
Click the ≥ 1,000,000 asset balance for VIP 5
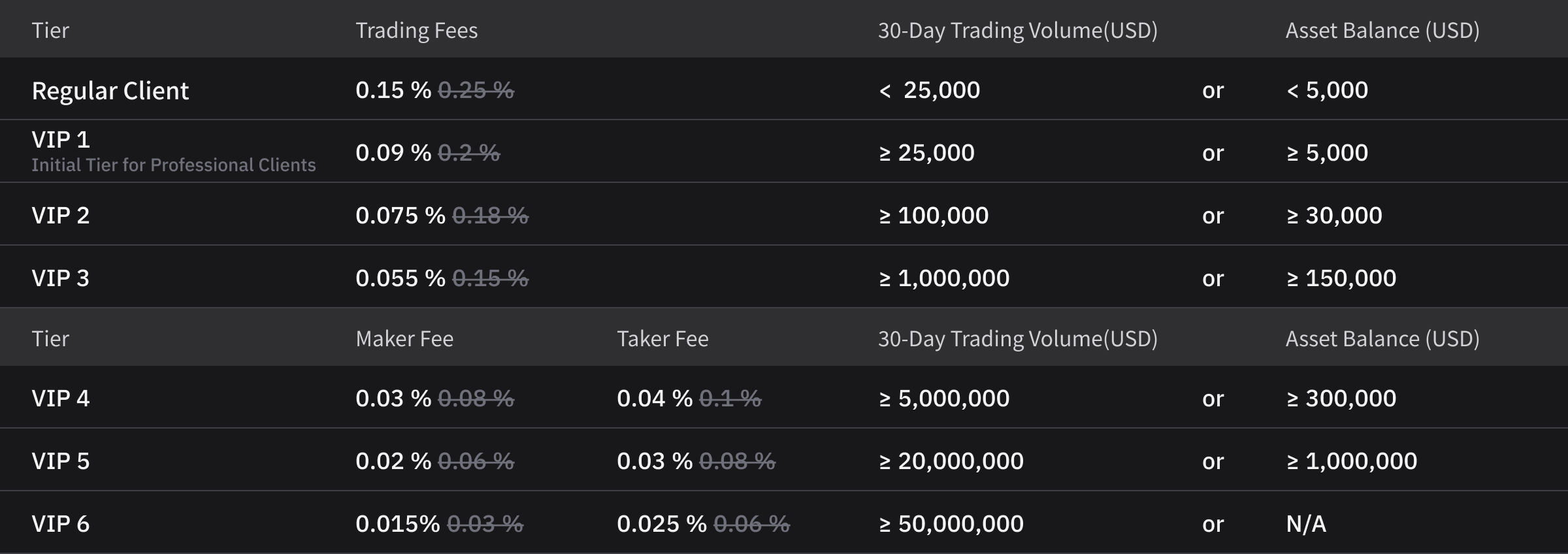pyautogui.click(x=1352, y=461)
